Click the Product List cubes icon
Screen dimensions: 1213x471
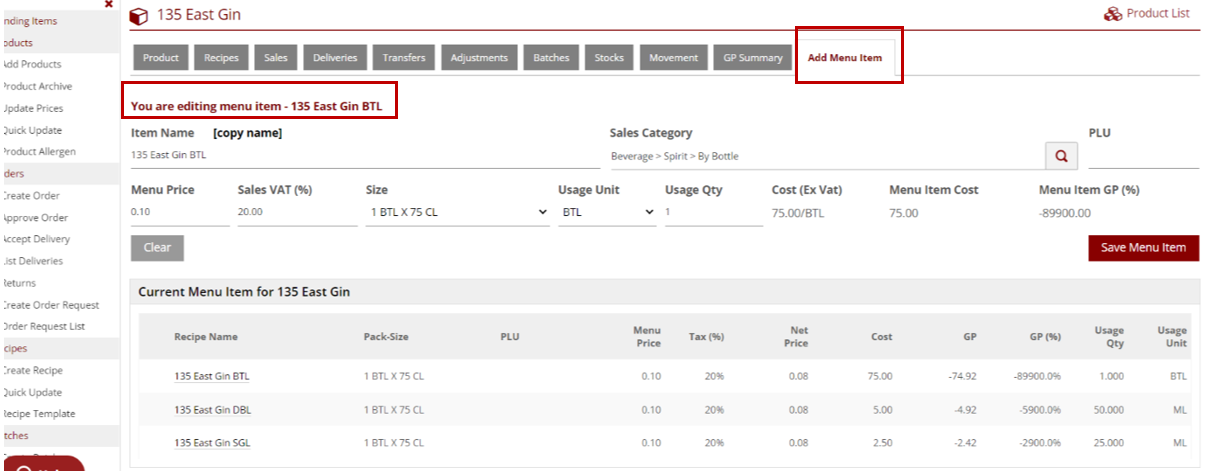tap(1112, 14)
